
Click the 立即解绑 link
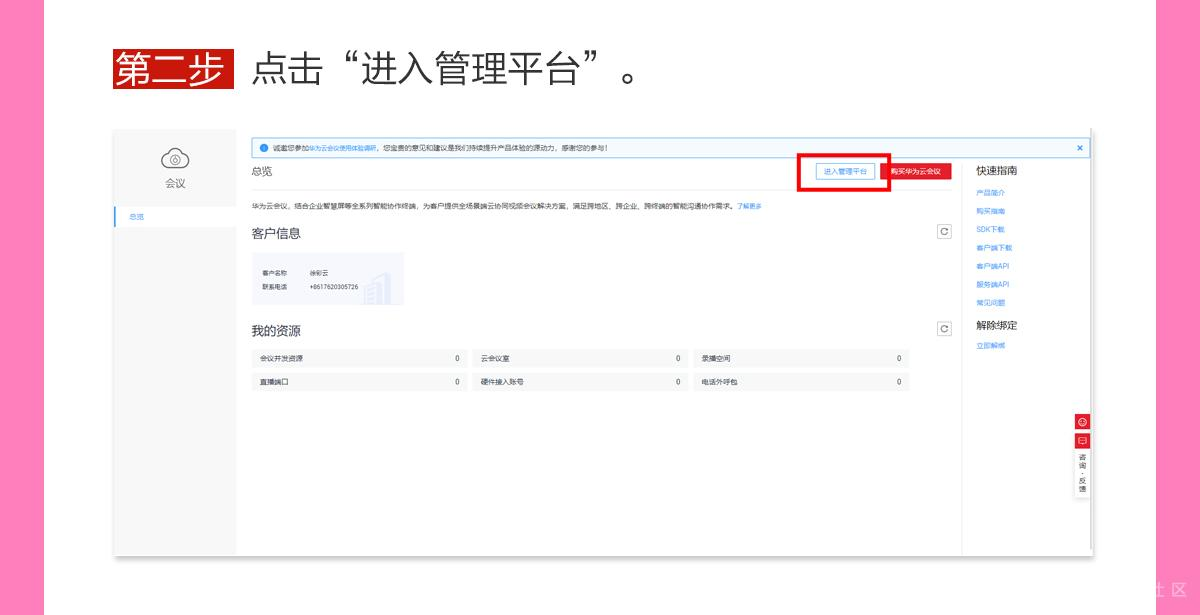(991, 345)
